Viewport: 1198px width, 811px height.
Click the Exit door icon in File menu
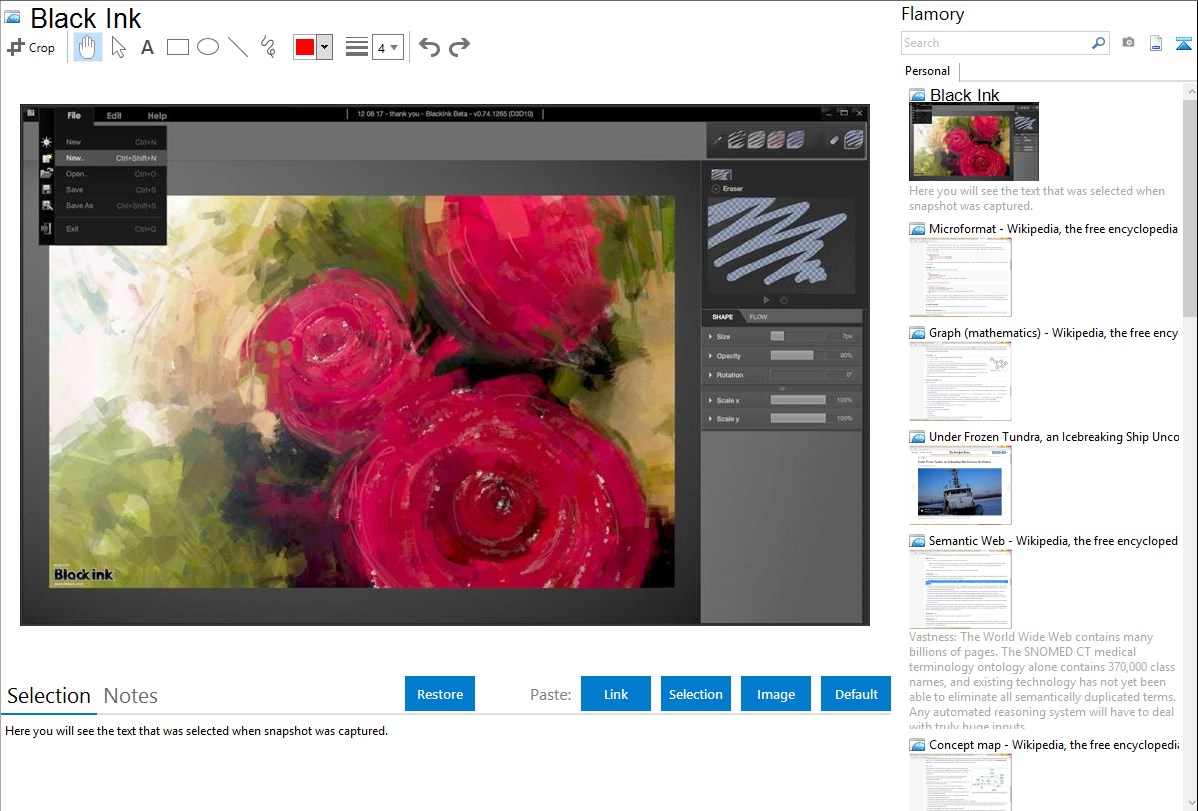coord(47,229)
